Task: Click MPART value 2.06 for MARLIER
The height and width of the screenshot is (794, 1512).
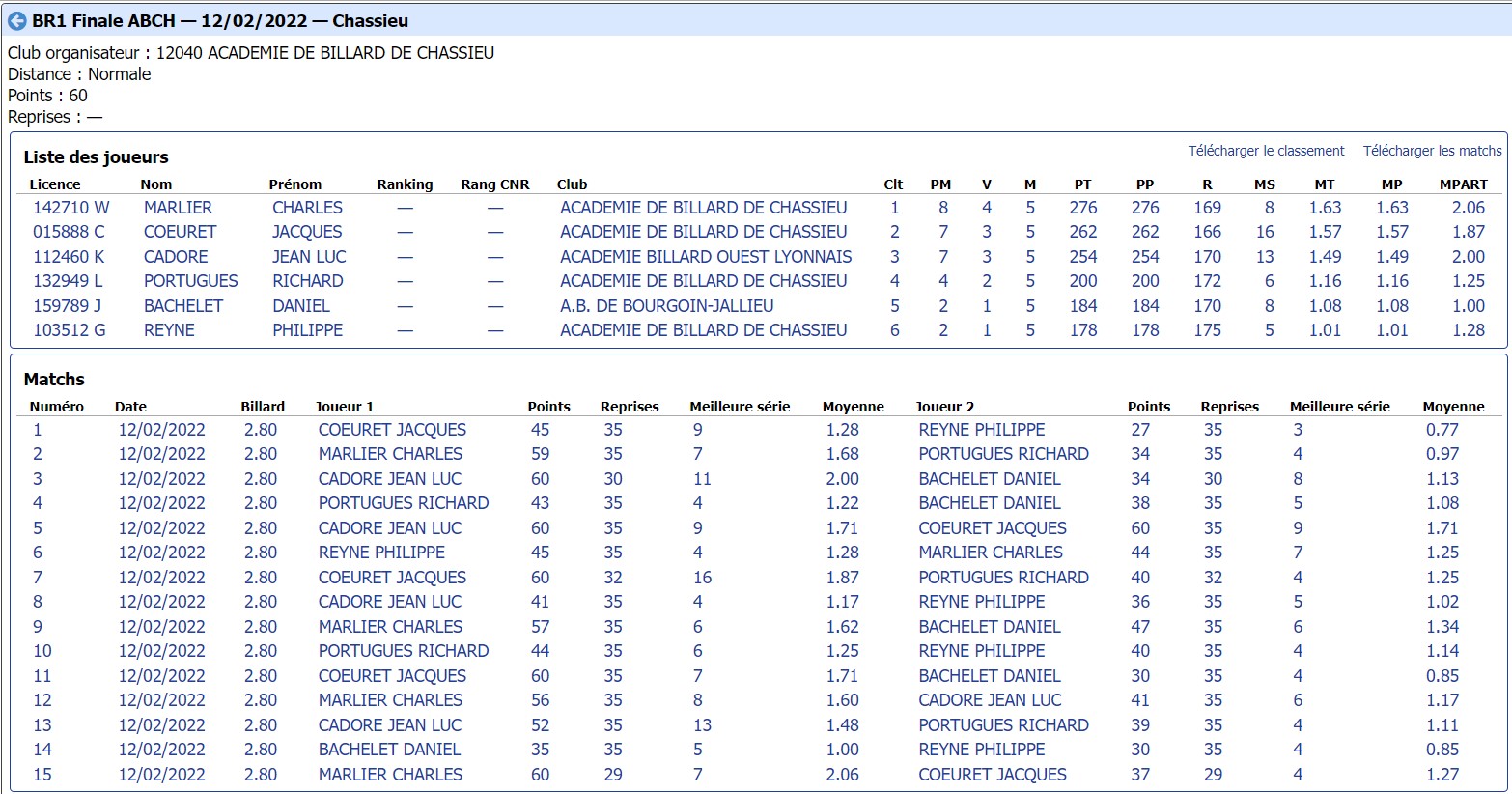Action: coord(1469,208)
